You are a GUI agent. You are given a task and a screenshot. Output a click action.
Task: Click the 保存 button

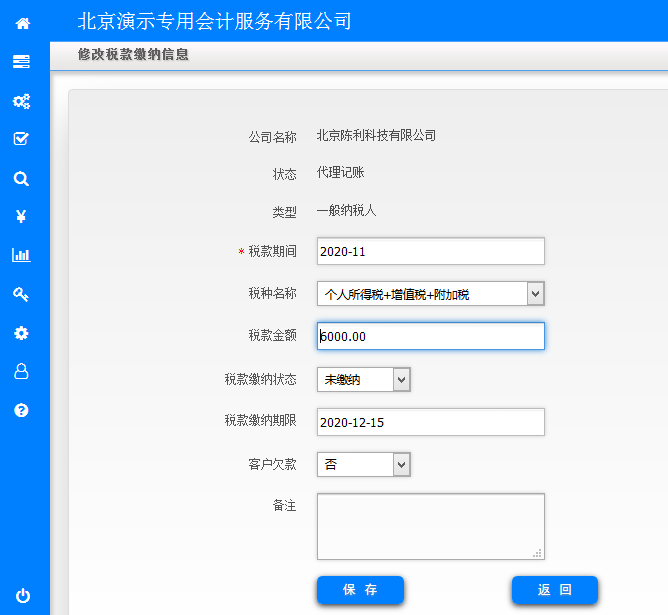click(x=360, y=590)
